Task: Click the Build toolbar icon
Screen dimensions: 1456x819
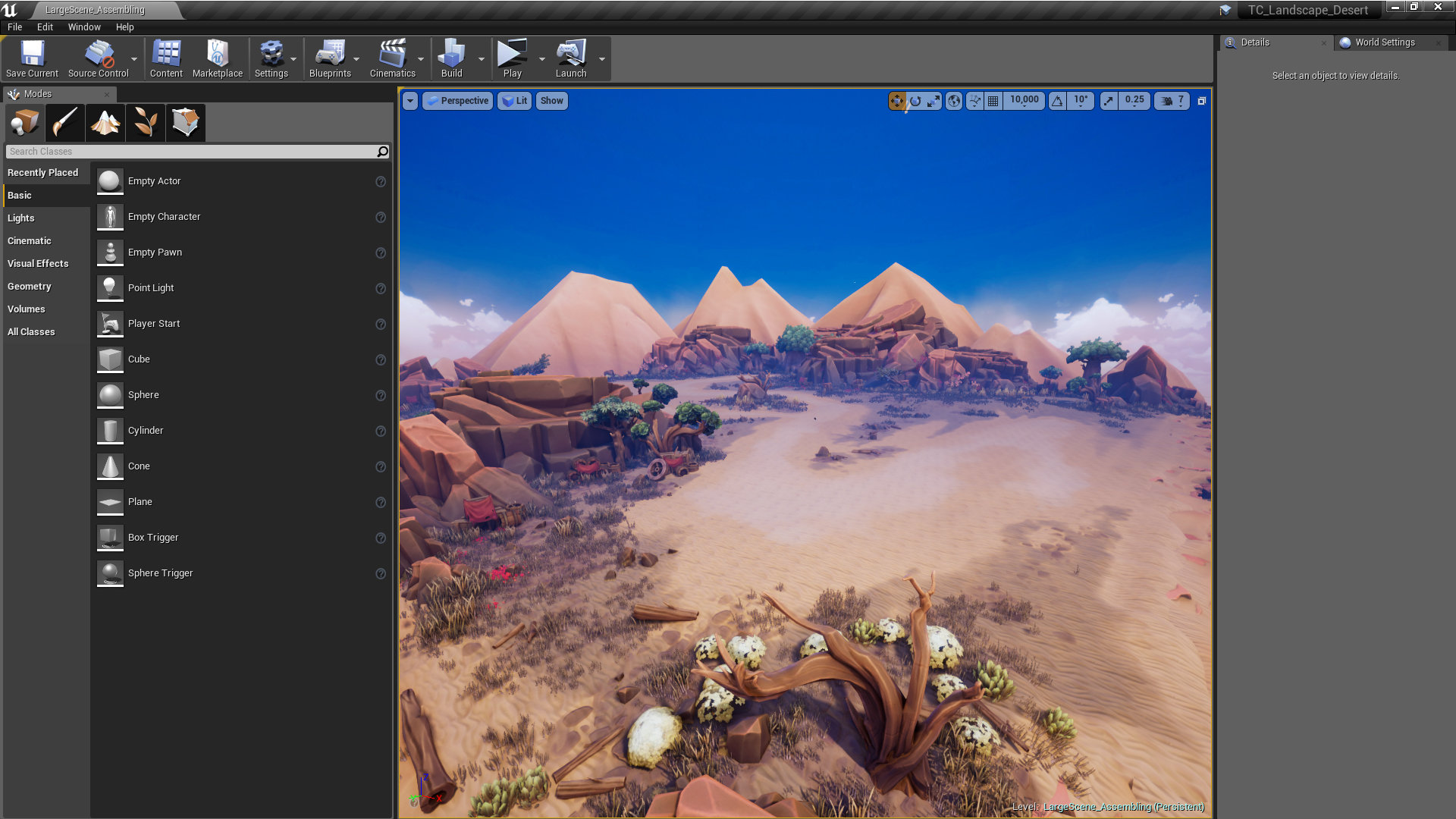Action: (x=451, y=58)
